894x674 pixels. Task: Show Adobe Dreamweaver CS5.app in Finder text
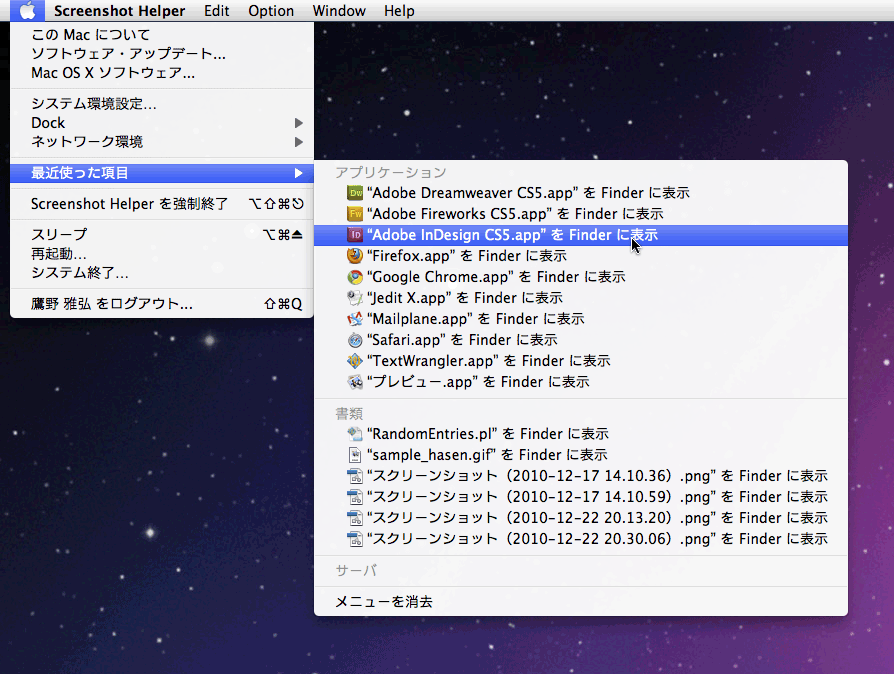pos(528,193)
